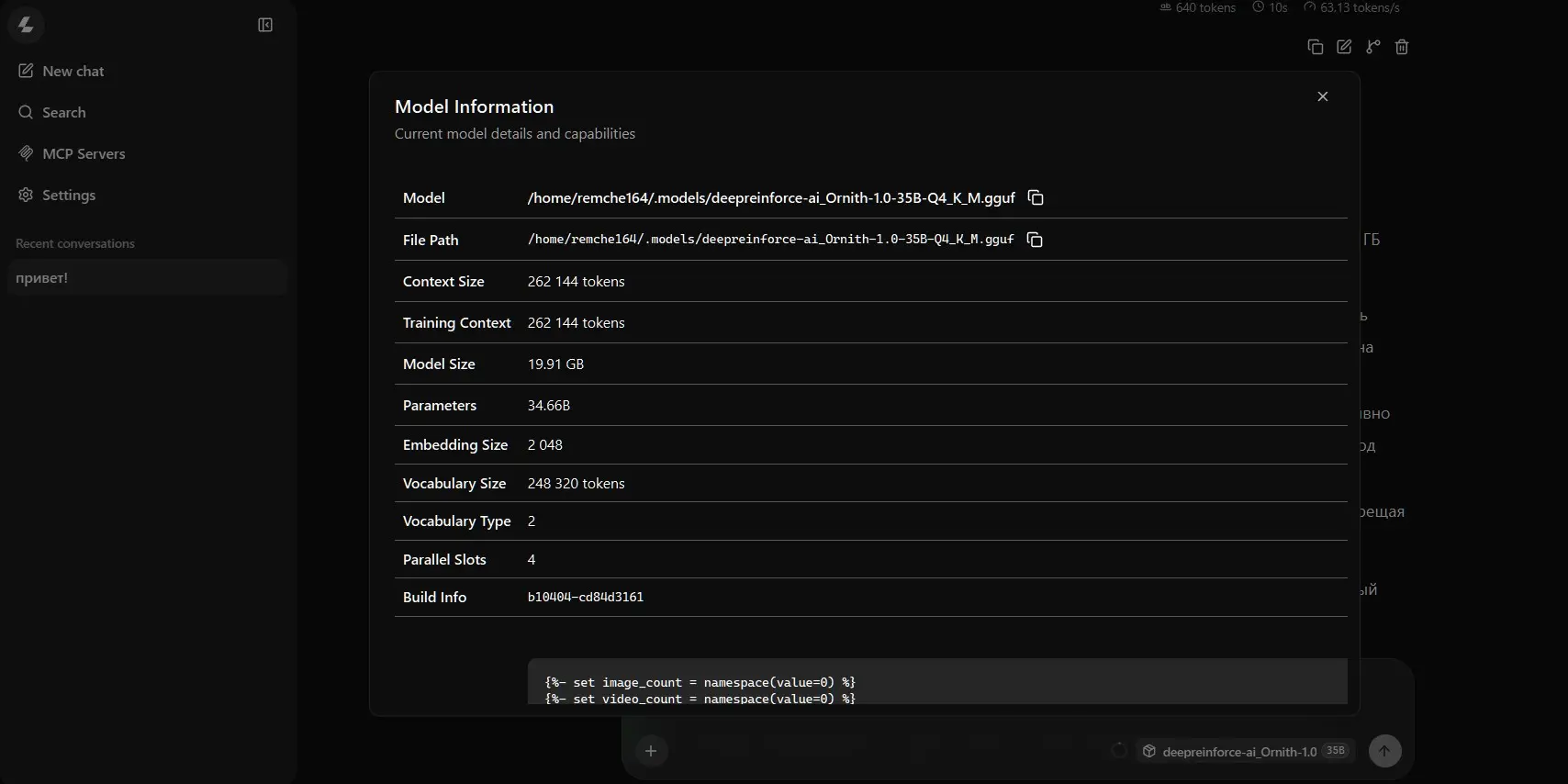Image resolution: width=1568 pixels, height=784 pixels.
Task: Click the build hash "b10404-cd84d3161"
Action: pos(586,597)
